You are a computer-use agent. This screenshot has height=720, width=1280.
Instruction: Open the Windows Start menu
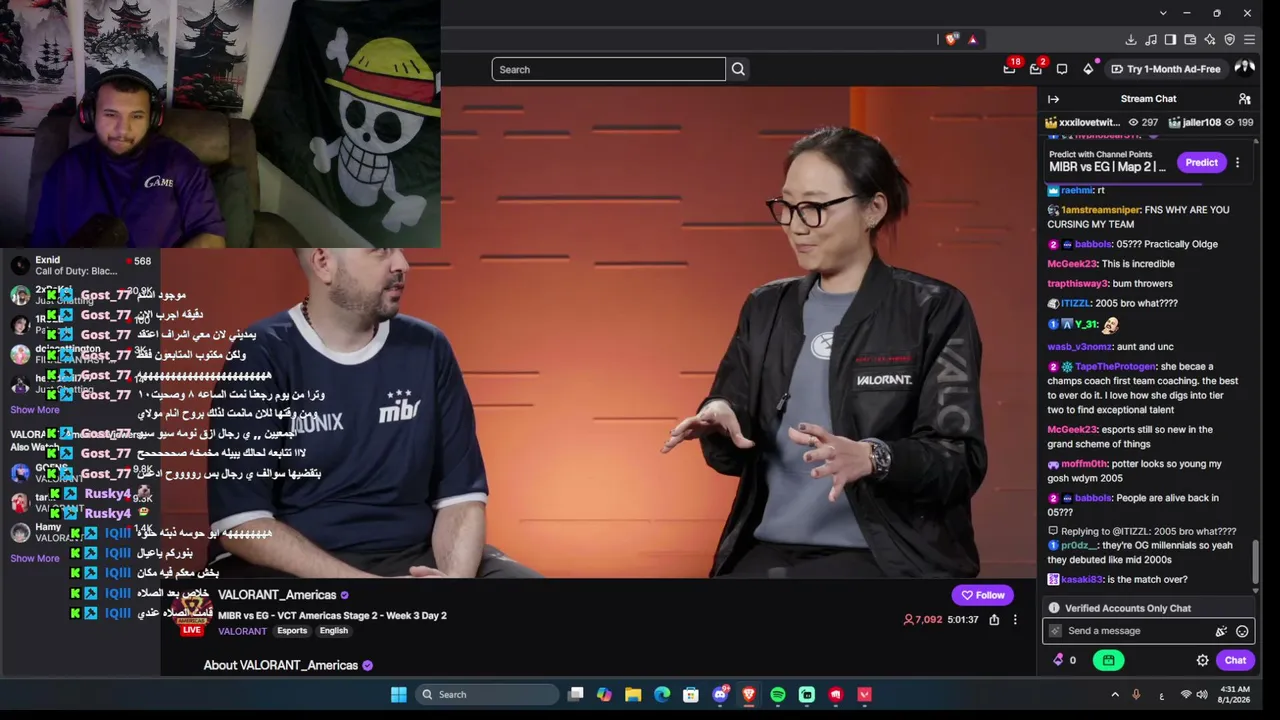pos(398,694)
